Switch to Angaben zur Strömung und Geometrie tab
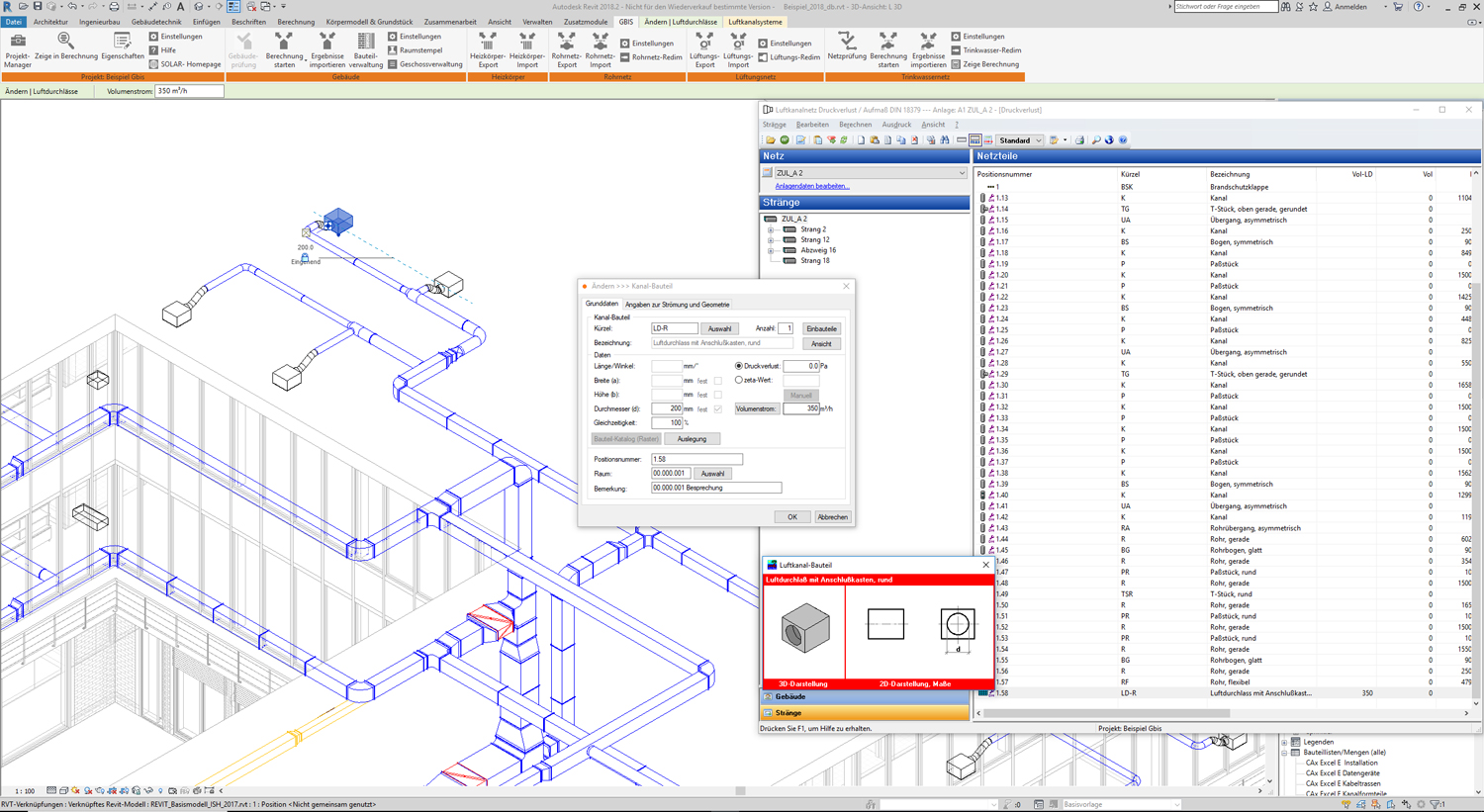The image size is (1484, 812). 678,305
